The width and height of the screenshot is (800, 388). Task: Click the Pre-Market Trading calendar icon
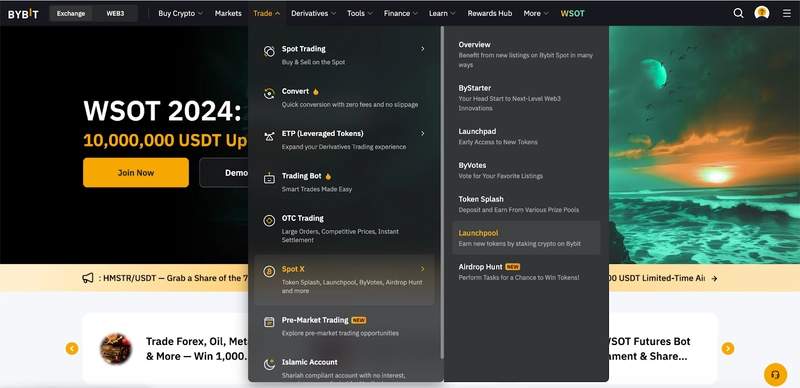269,322
